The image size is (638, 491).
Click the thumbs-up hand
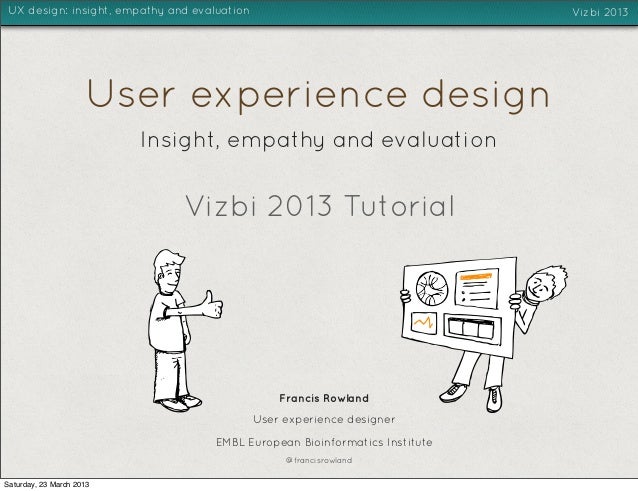pos(212,305)
